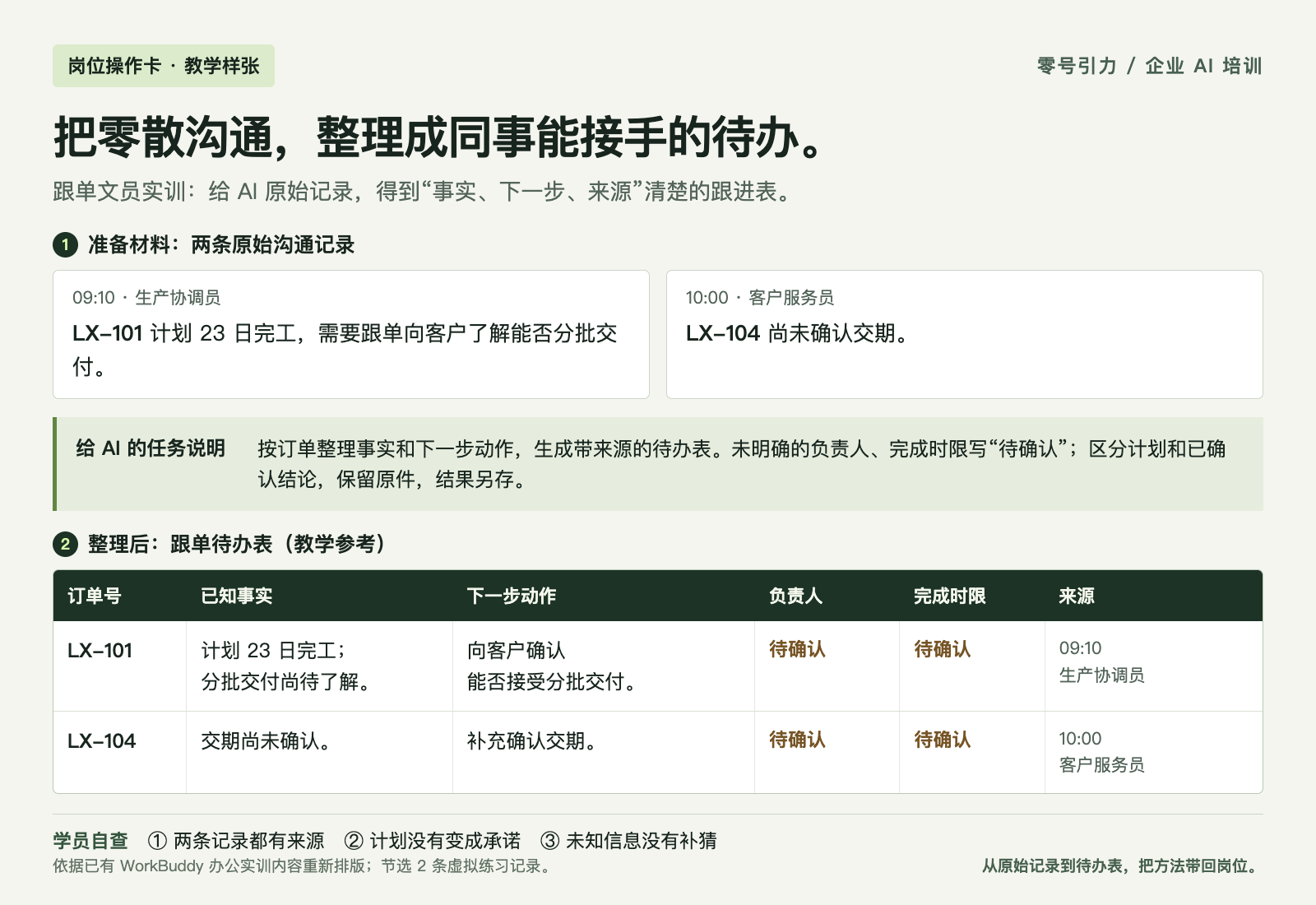Click 待确认 under 完成时限 in the LX-101 row
The image size is (1316, 905).
[943, 649]
